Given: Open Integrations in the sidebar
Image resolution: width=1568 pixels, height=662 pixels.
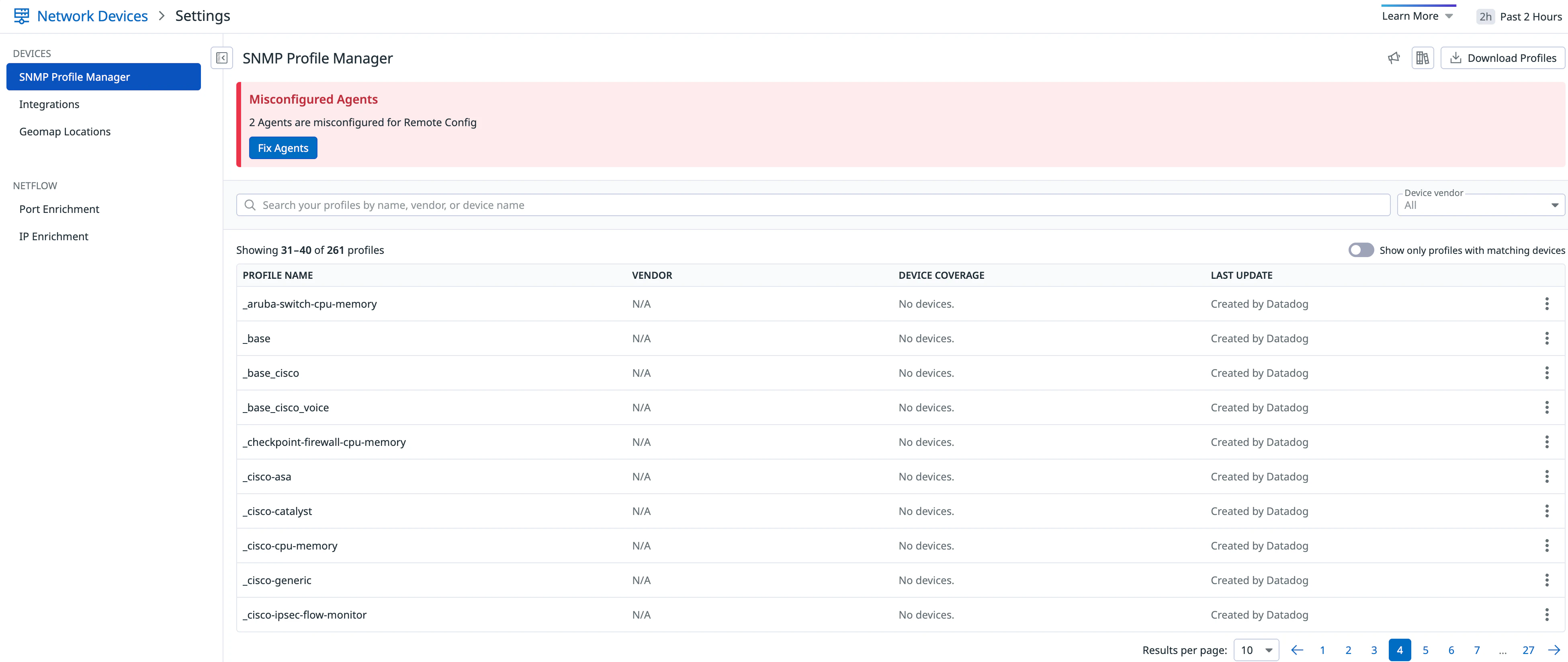Looking at the screenshot, I should 49,104.
